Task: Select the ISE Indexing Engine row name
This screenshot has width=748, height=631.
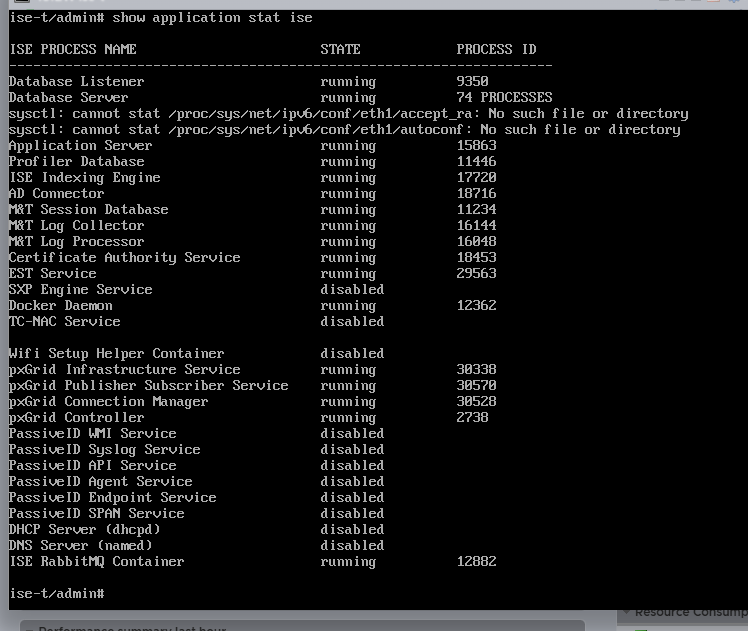Action: [x=84, y=177]
